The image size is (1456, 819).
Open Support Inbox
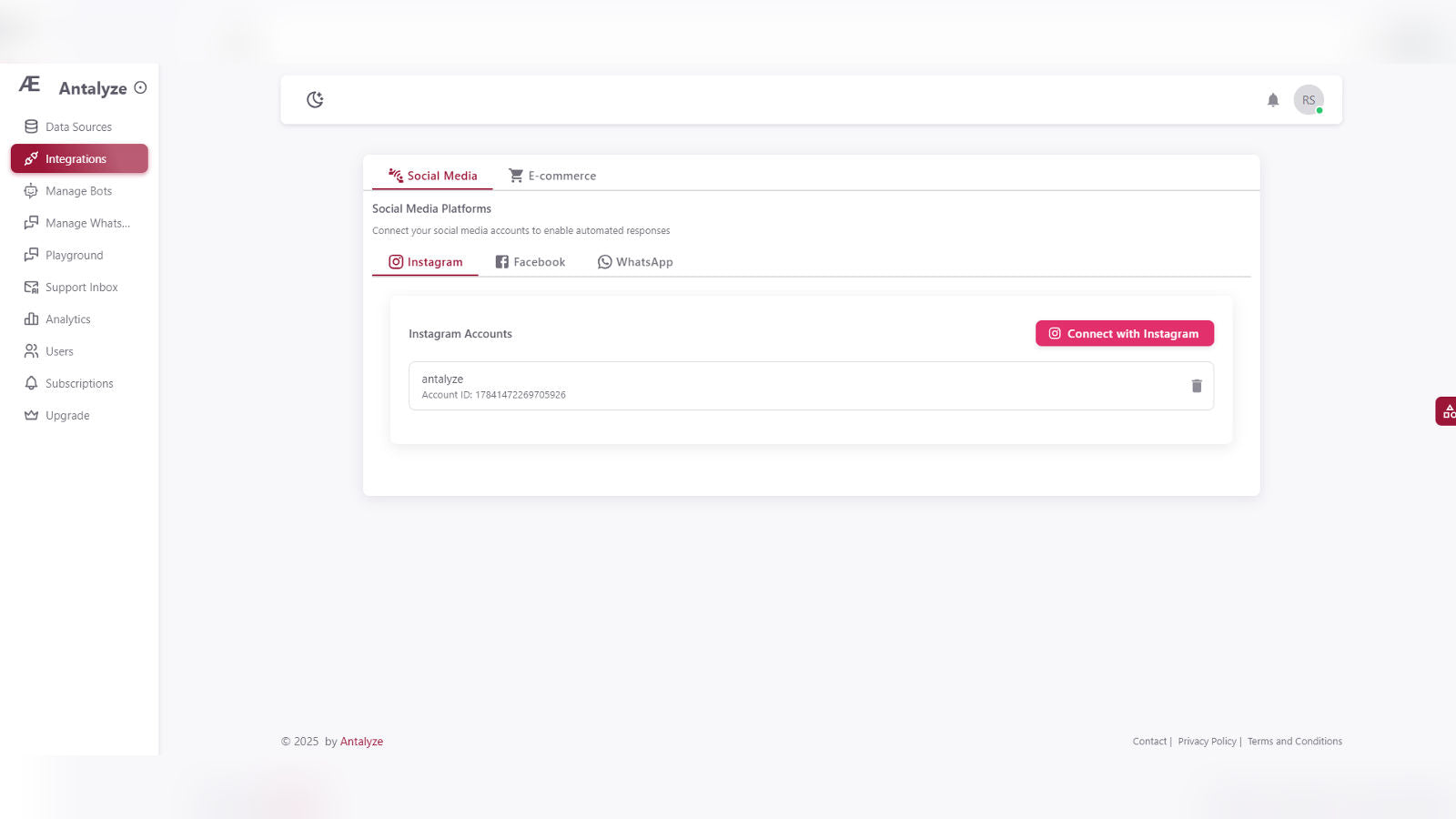[x=79, y=288]
